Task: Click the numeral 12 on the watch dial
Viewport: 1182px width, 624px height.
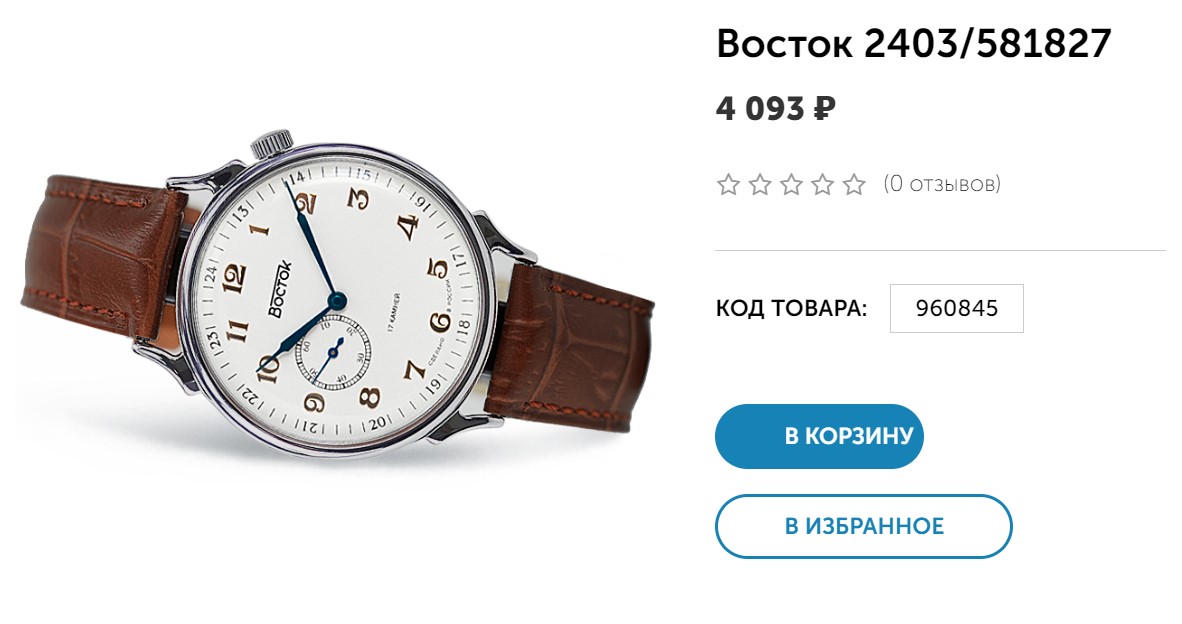Action: point(234,275)
